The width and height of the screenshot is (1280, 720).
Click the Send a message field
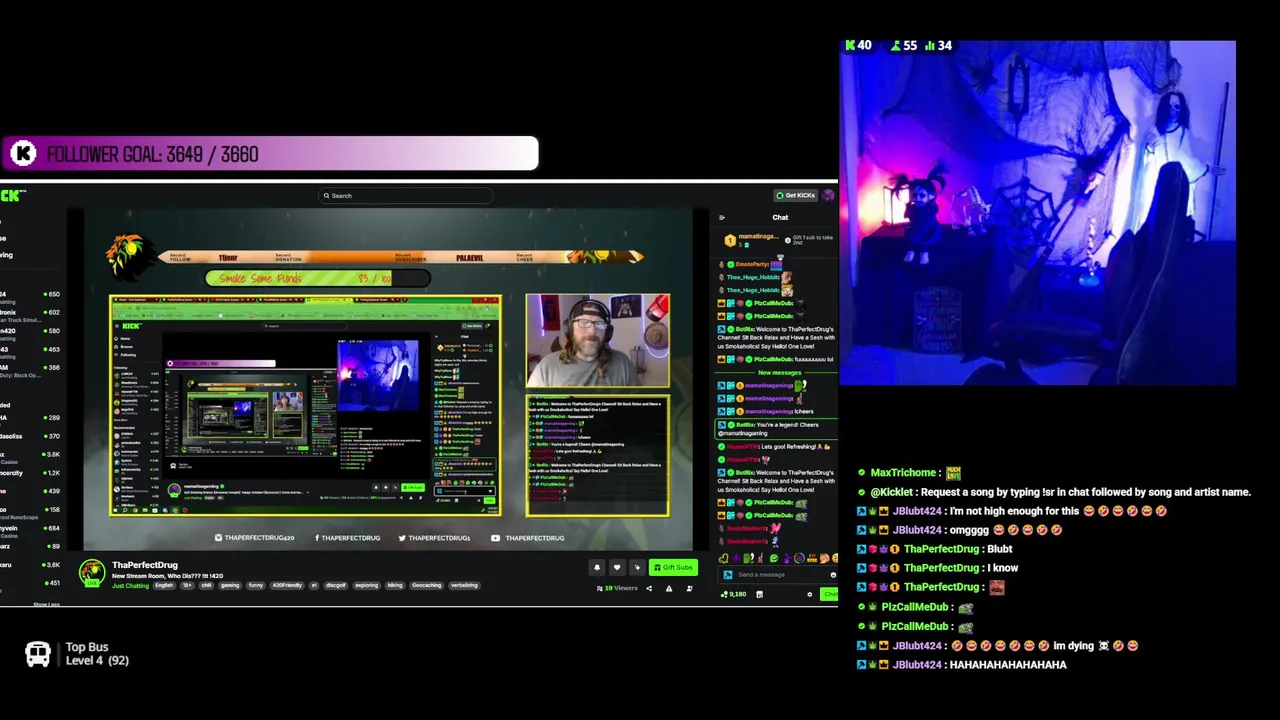778,575
